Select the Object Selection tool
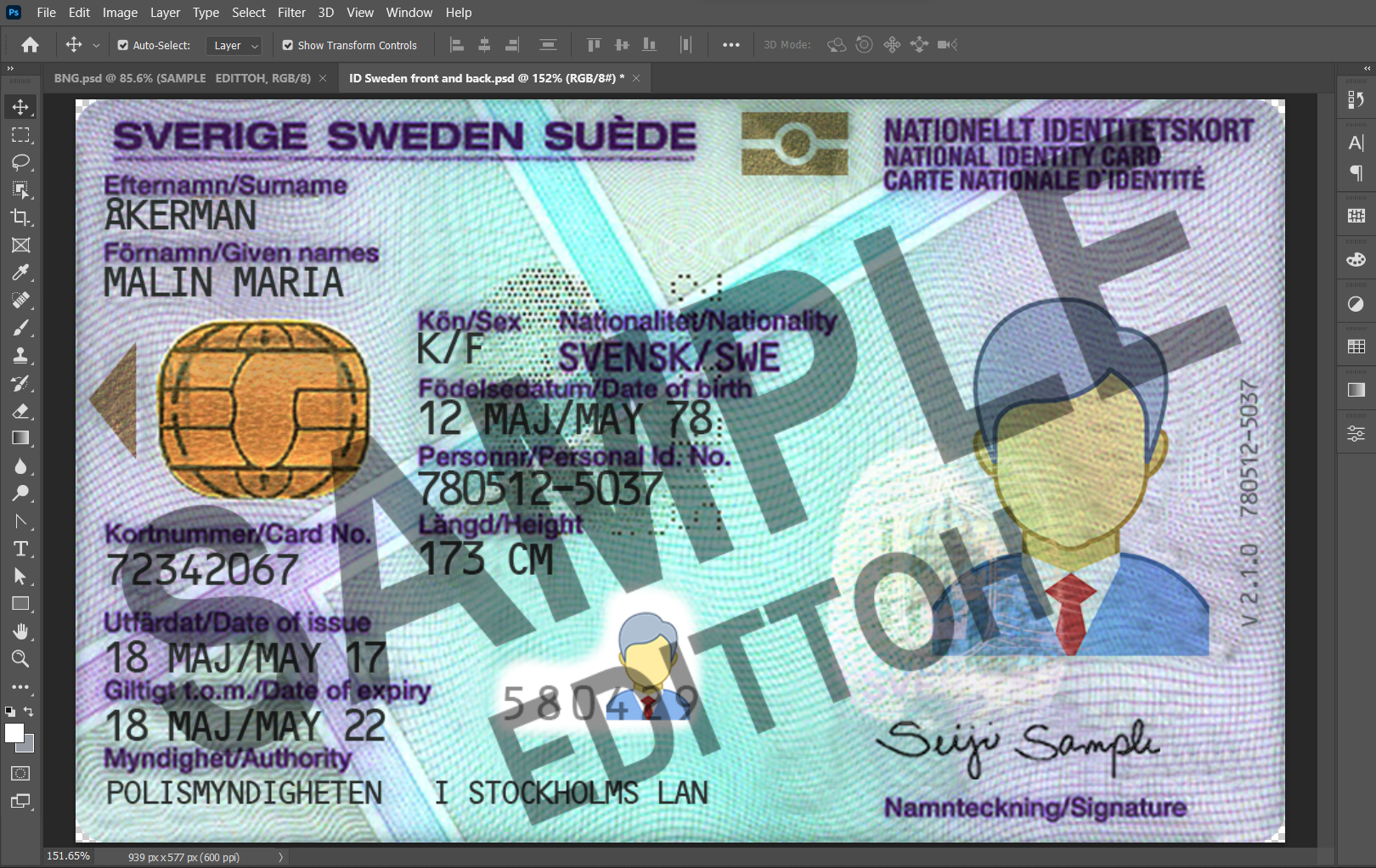 pyautogui.click(x=20, y=189)
